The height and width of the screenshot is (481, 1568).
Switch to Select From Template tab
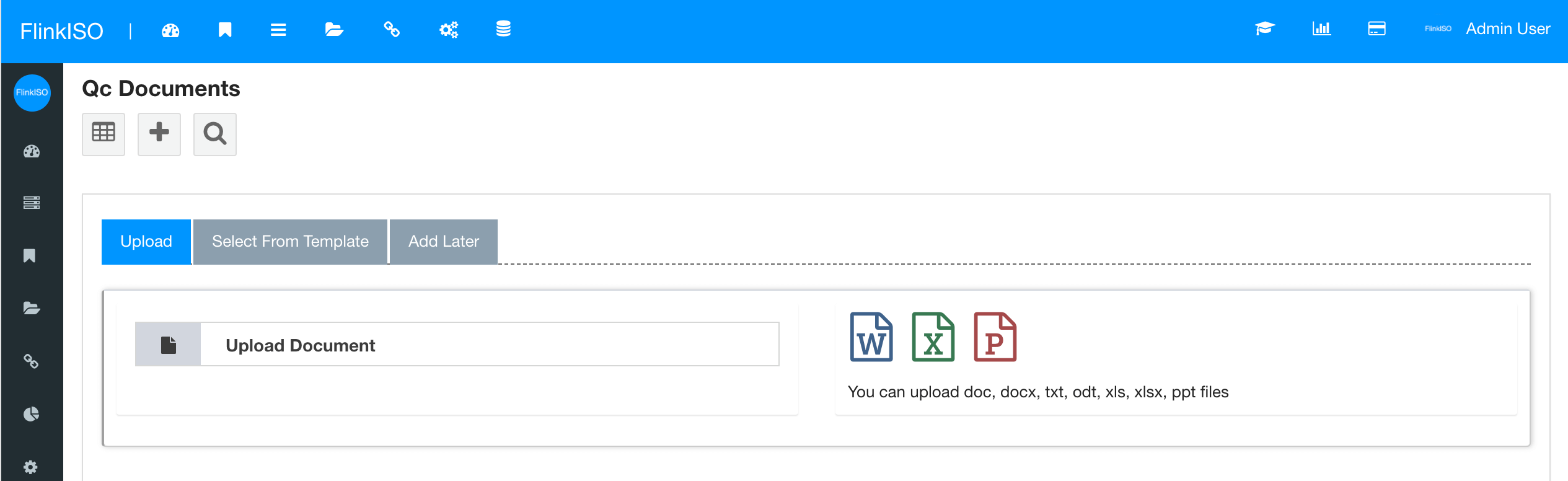click(290, 242)
